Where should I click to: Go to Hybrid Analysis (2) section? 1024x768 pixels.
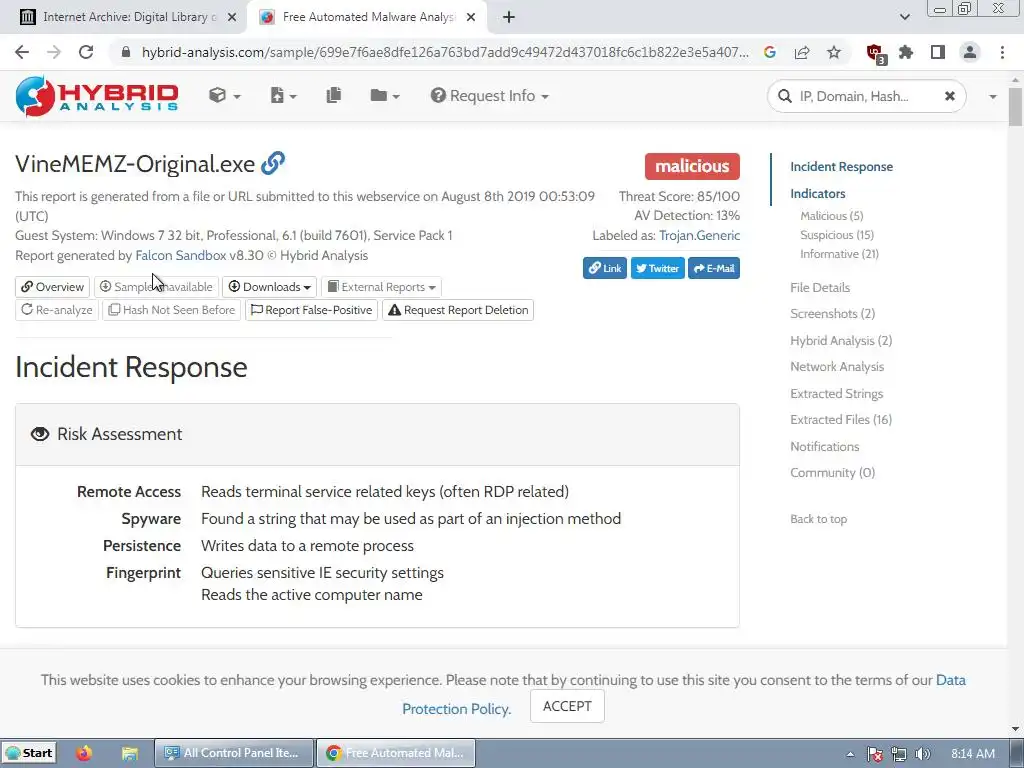click(840, 340)
